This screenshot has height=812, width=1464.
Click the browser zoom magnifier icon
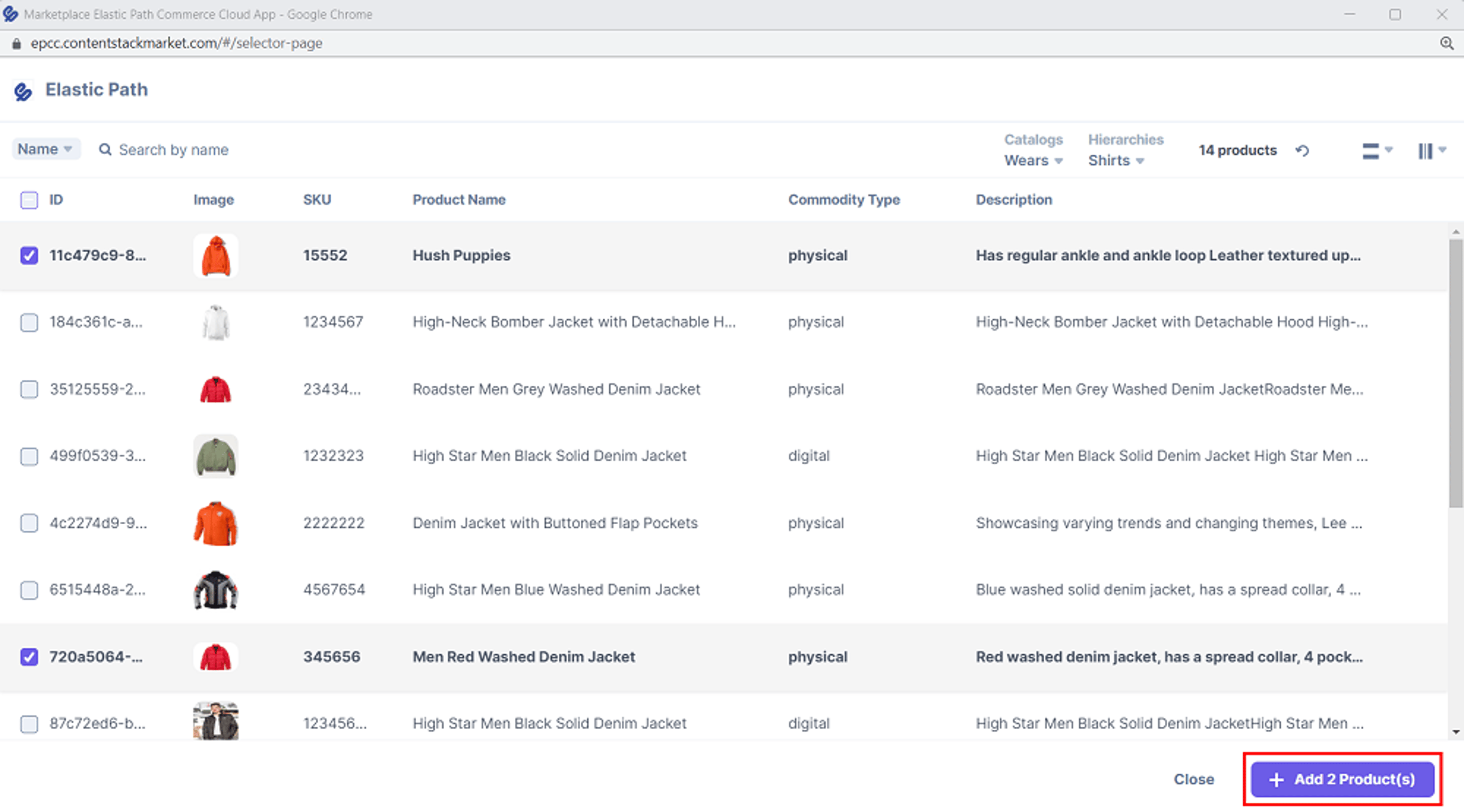pos(1446,43)
